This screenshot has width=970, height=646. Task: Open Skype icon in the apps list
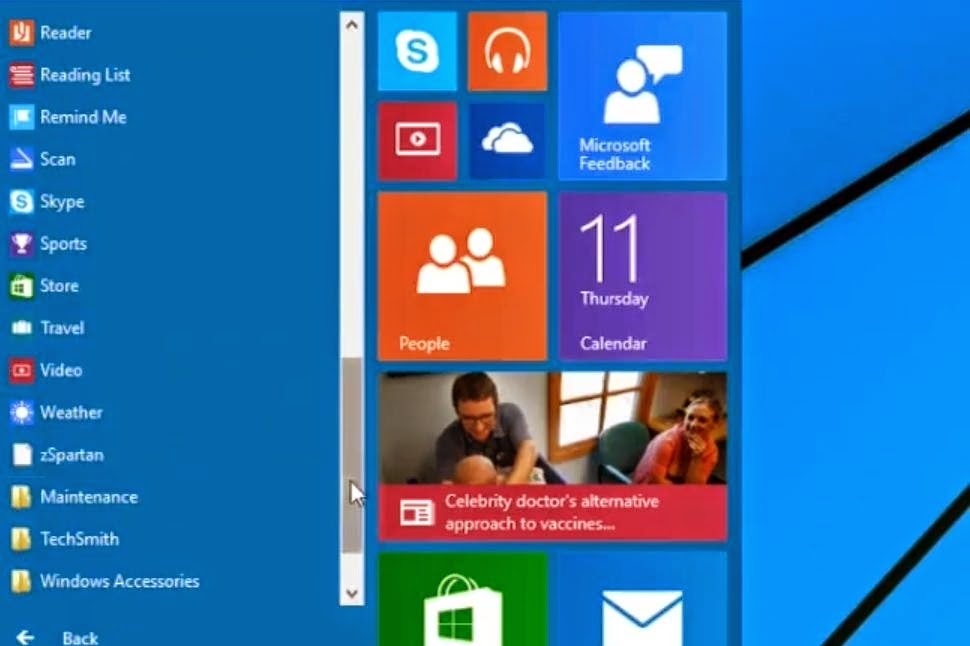coord(21,202)
